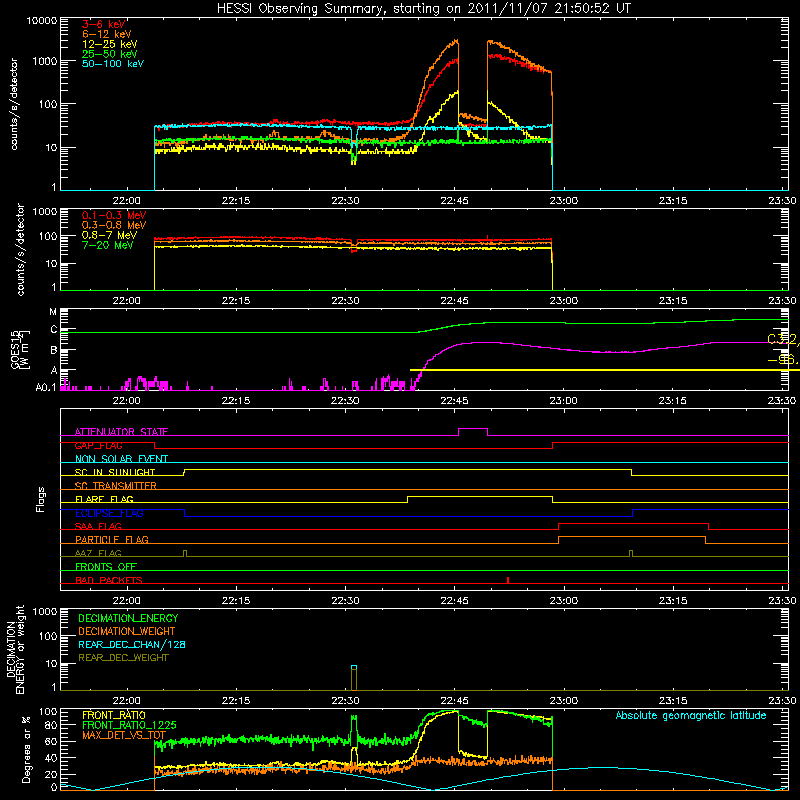Image resolution: width=800 pixels, height=800 pixels.
Task: Click the 10000 y-axis tick label
Action: click(42, 21)
